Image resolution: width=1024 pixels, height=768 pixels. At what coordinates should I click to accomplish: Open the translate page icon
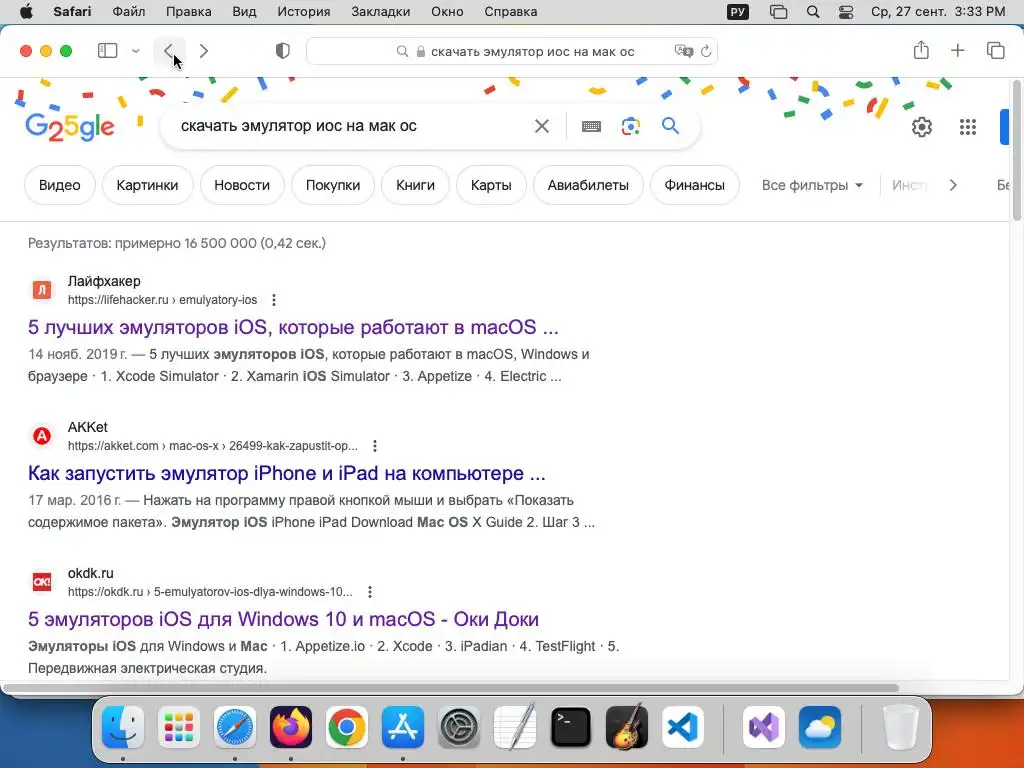pyautogui.click(x=684, y=51)
